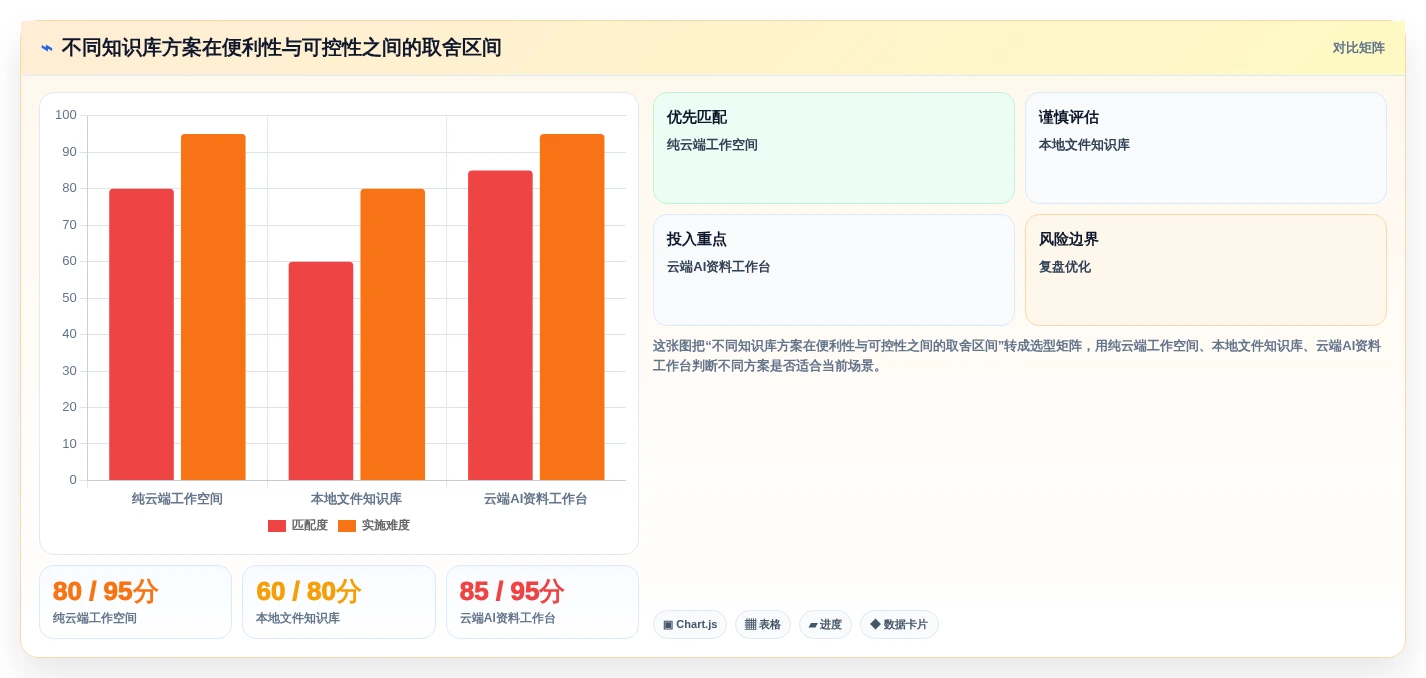Viewport: 1426px width, 678px height.
Task: Toggle the 实施难度 legend item
Action: point(374,525)
